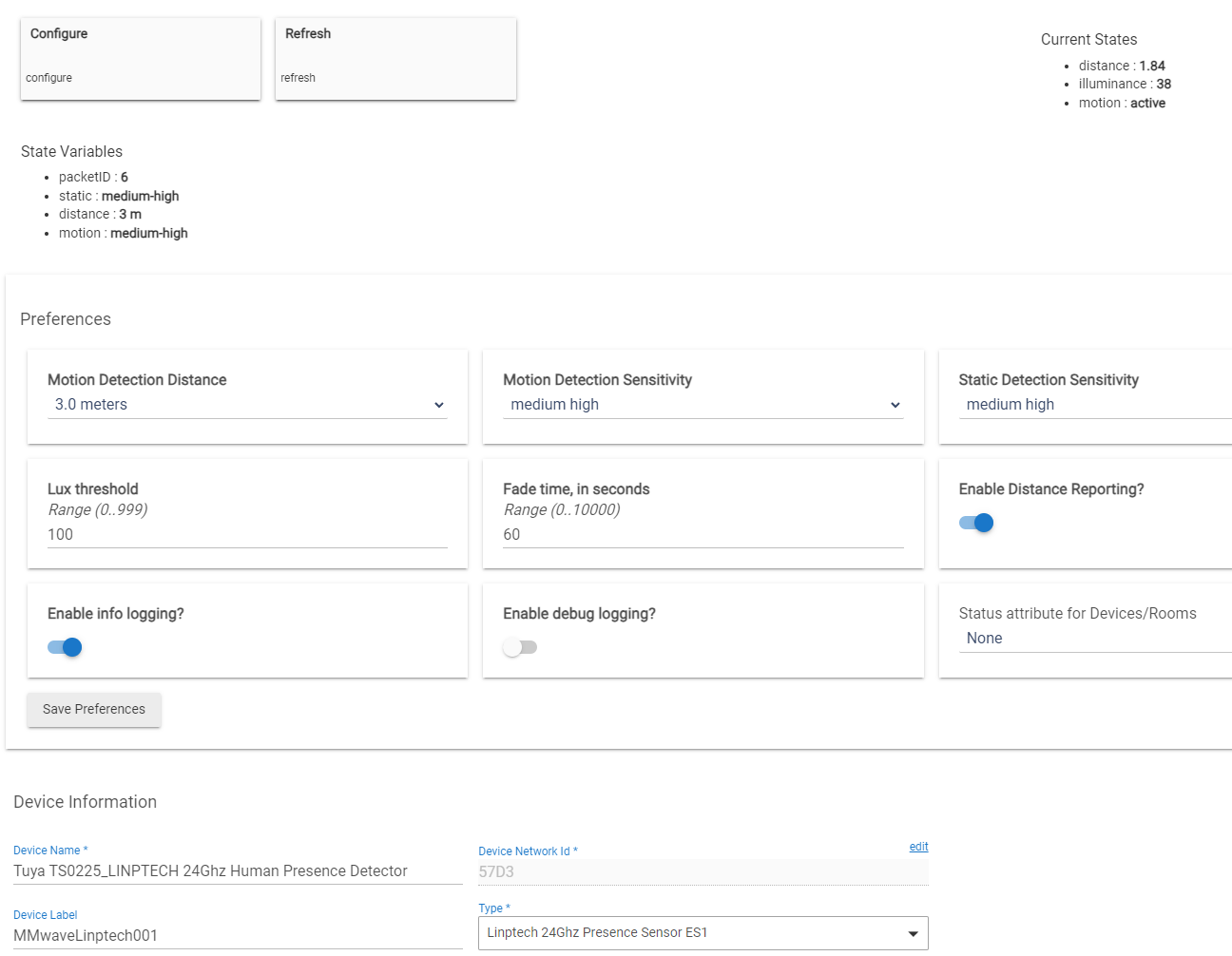Screen dimensions: 1232x956
Task: Click distance 3 m state variable
Action: (x=100, y=214)
